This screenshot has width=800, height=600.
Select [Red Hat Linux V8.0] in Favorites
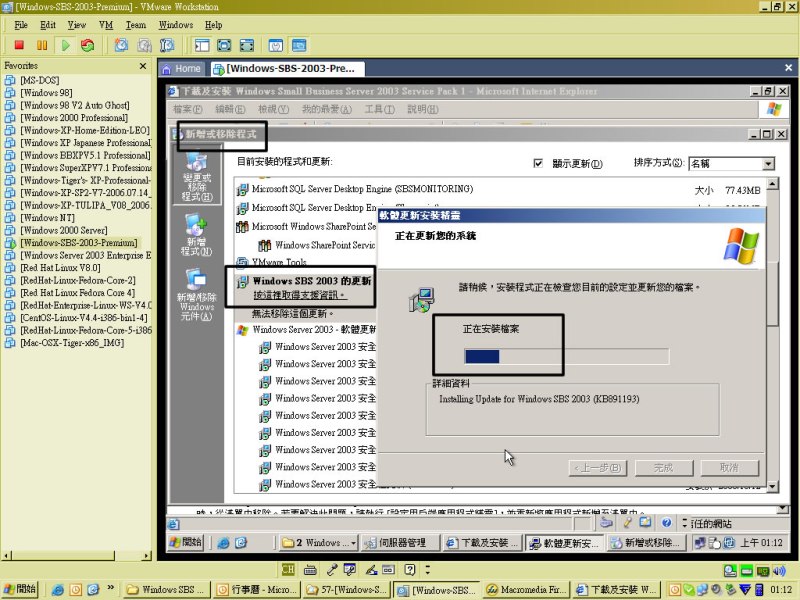tap(60, 268)
